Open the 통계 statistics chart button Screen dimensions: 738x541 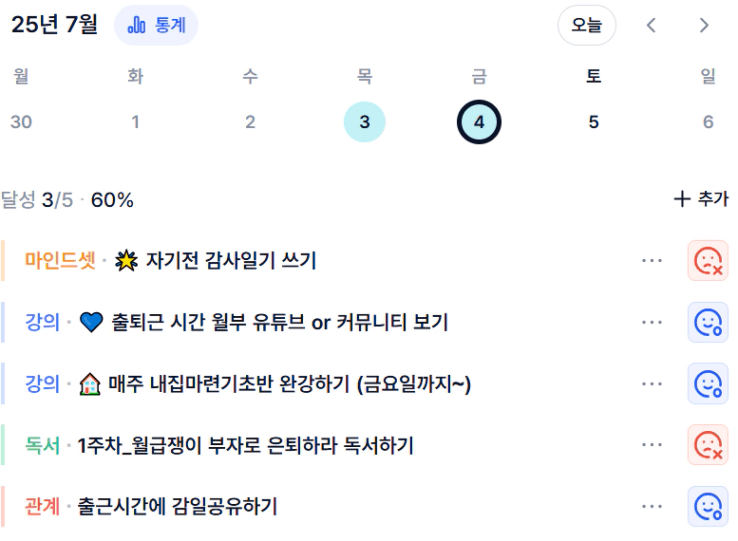(156, 25)
